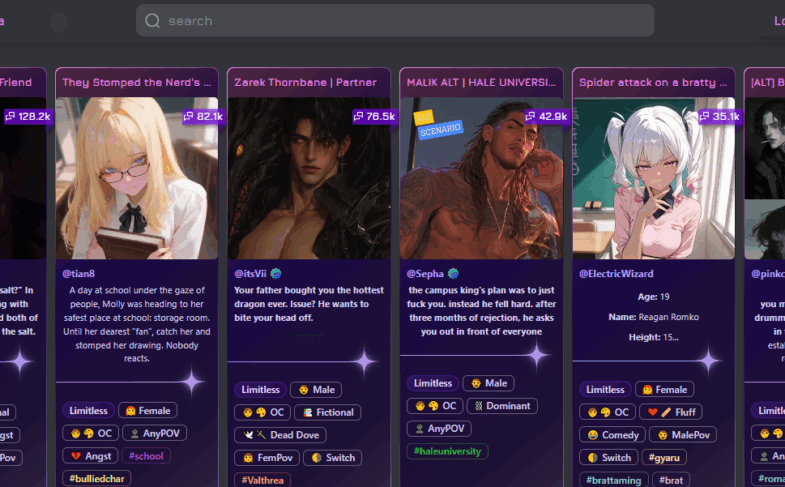Open 'Spider attack on a bratty' card title
The width and height of the screenshot is (785, 487).
pos(653,83)
